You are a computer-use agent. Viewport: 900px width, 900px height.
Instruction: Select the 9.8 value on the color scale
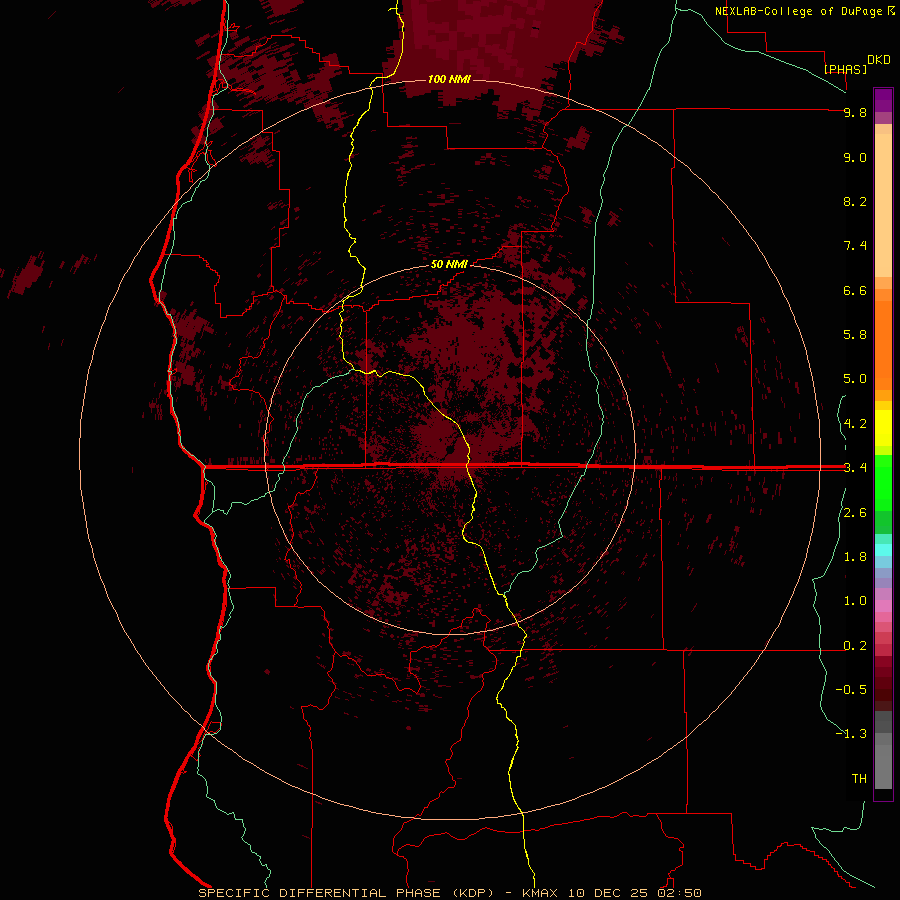point(855,112)
